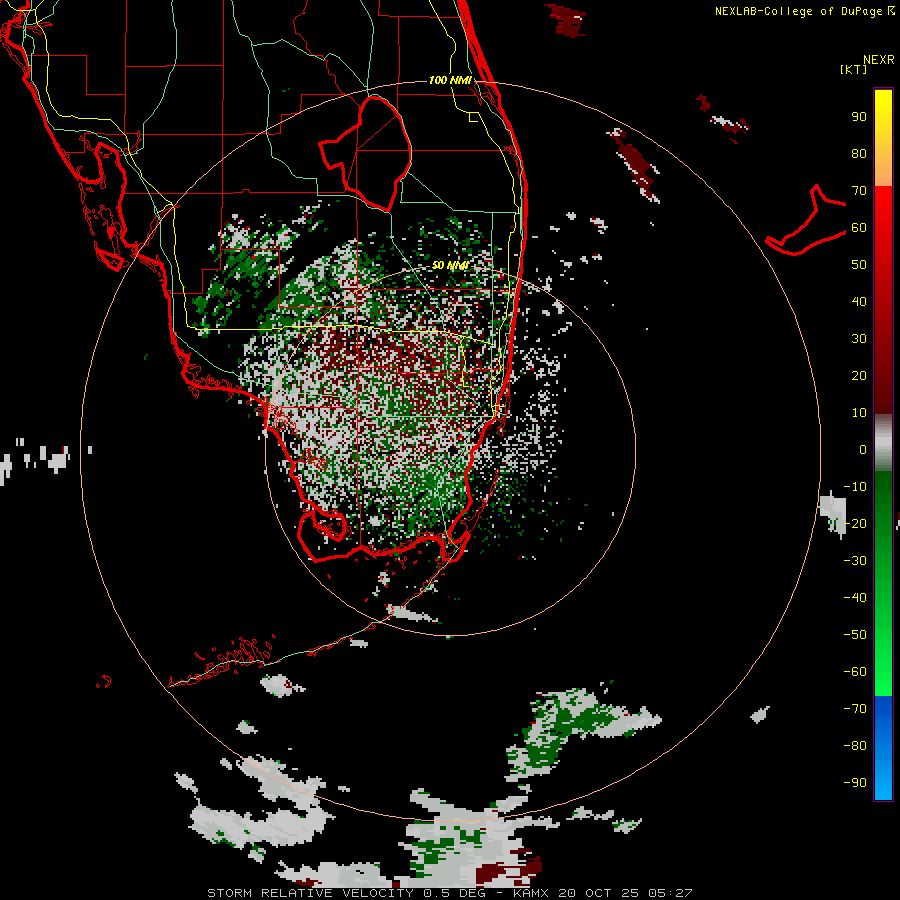Click the Lake Okeechobee outline on the map
The image size is (900, 900).
pos(366,153)
